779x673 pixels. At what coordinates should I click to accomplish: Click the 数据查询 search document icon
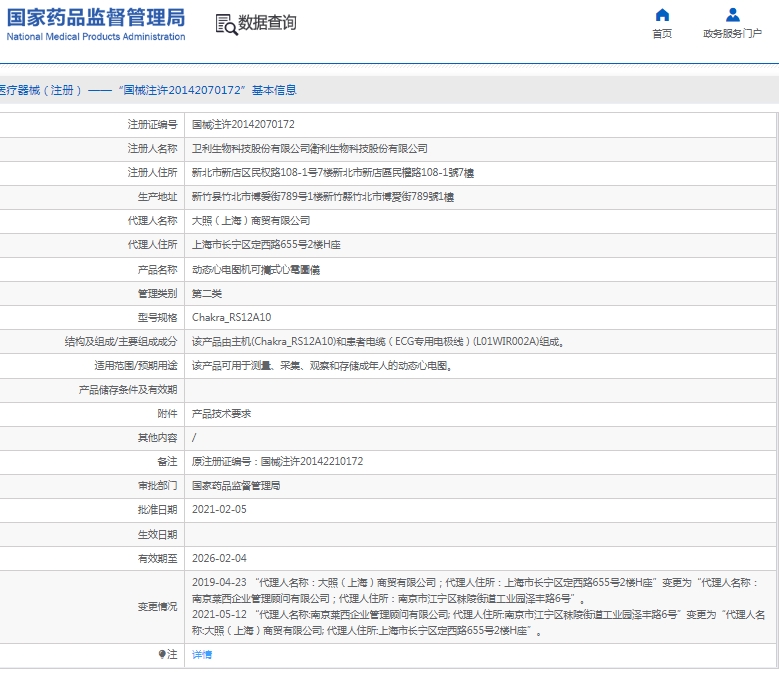pos(226,24)
